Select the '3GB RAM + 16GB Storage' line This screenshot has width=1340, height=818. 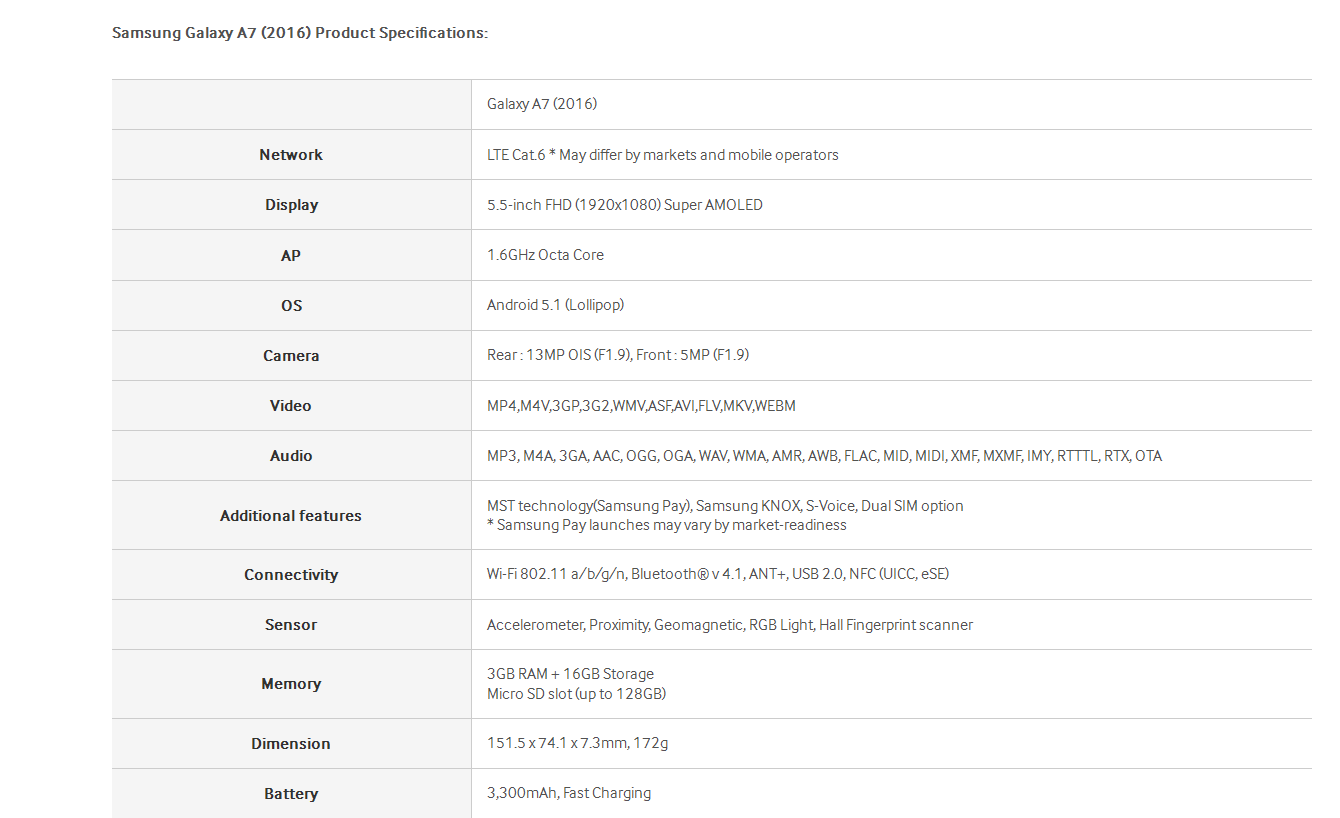pos(570,674)
